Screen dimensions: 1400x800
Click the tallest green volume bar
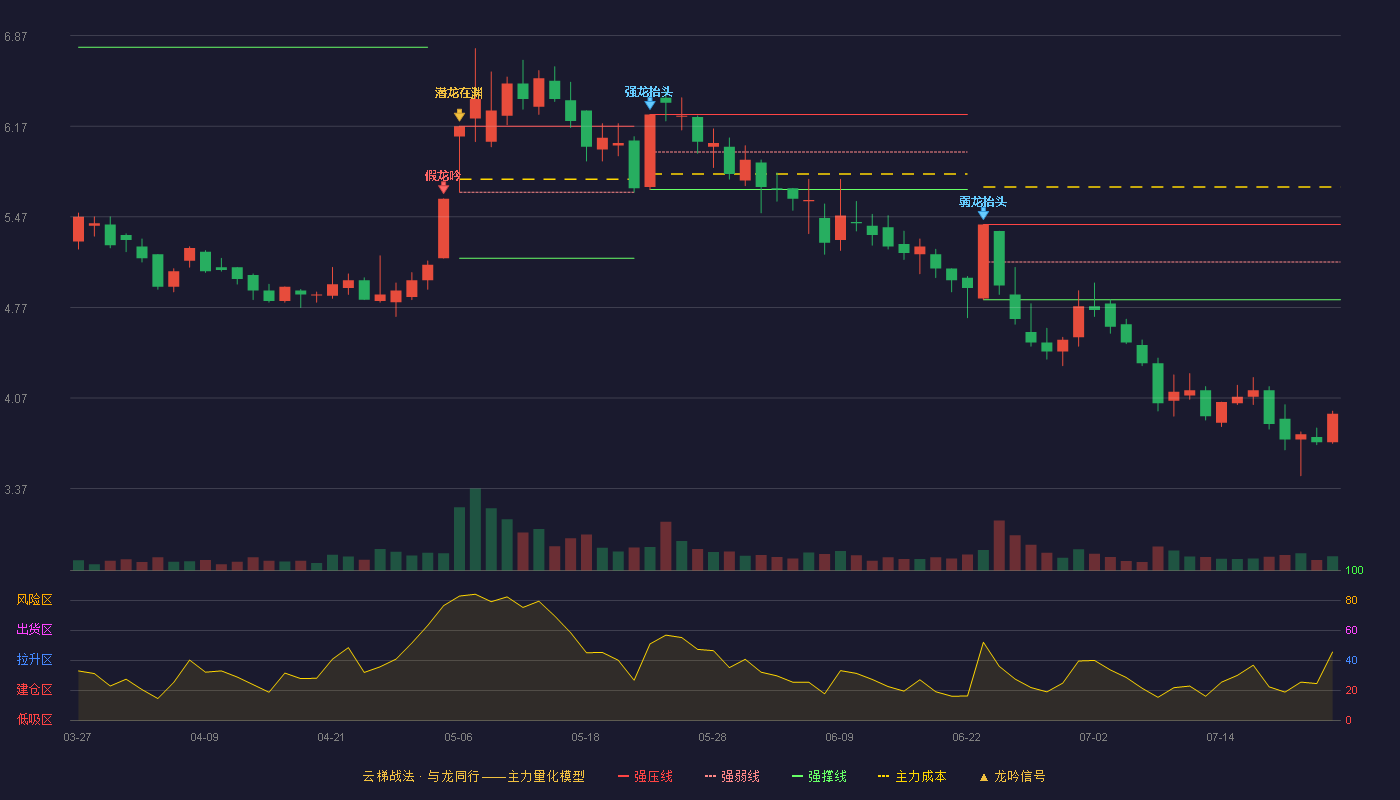[x=475, y=529]
